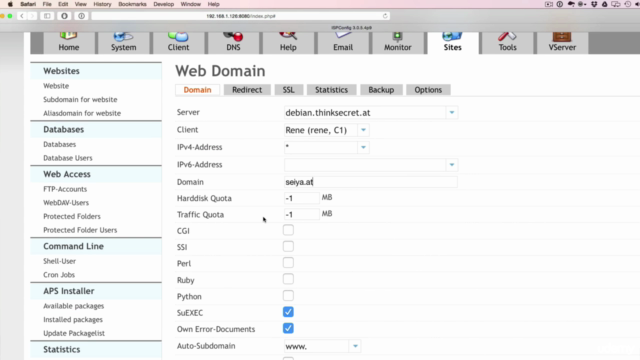Click the Traffic Quota field
The height and width of the screenshot is (360, 640).
click(x=301, y=214)
